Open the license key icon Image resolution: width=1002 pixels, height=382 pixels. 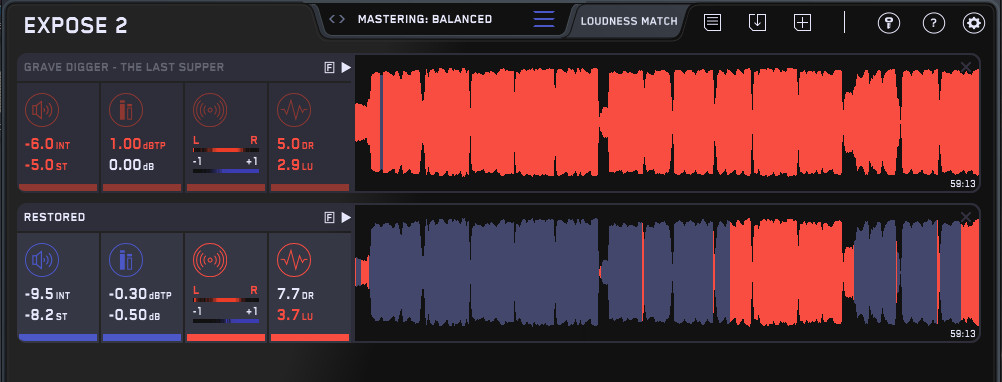[x=888, y=24]
